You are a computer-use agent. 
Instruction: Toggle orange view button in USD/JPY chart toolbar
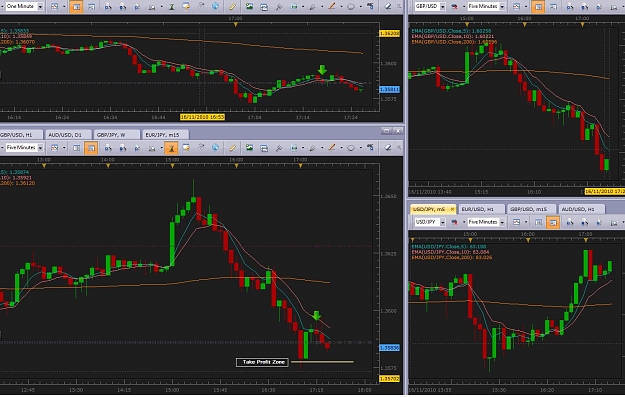[x=553, y=222]
